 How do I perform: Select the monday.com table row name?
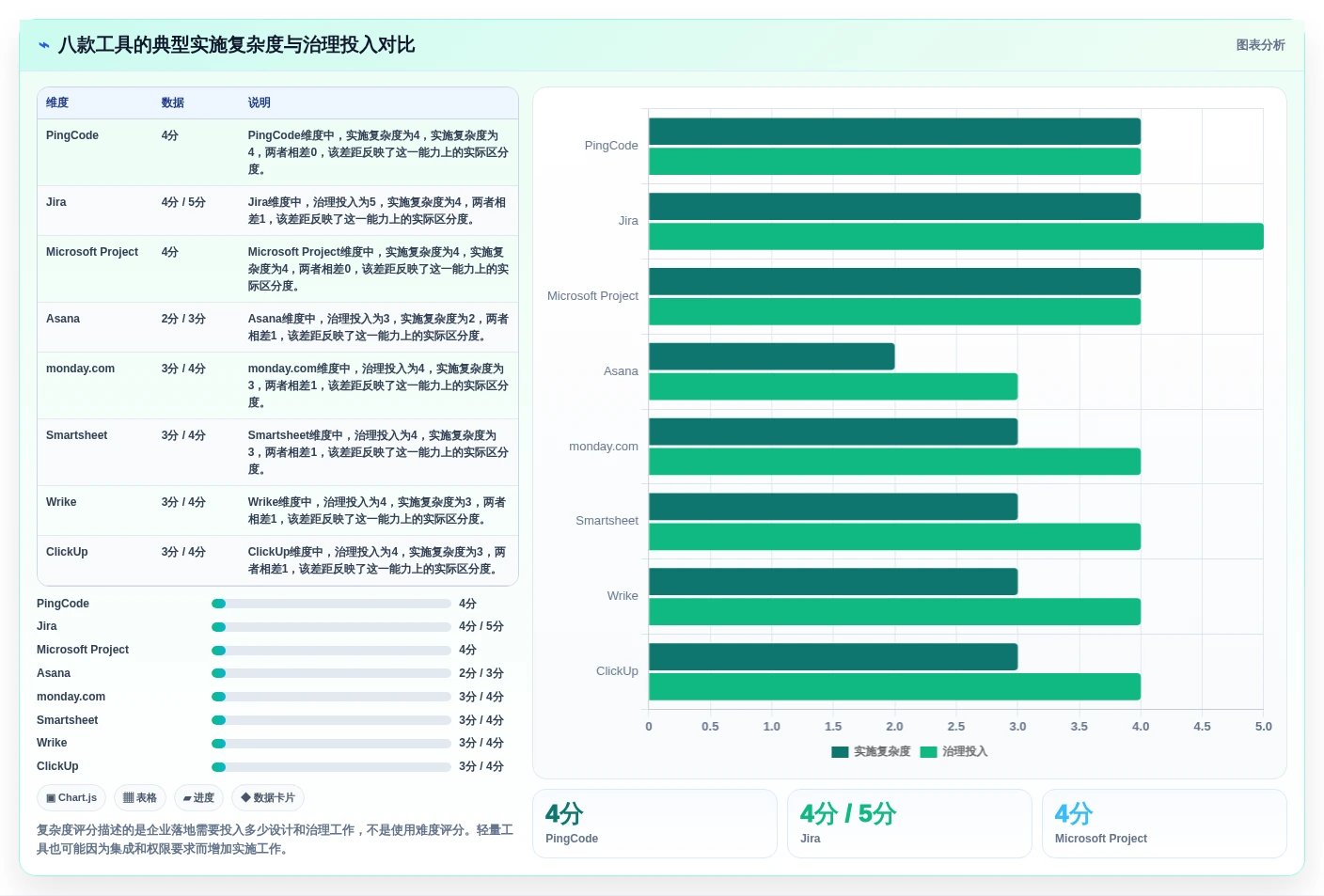click(80, 369)
